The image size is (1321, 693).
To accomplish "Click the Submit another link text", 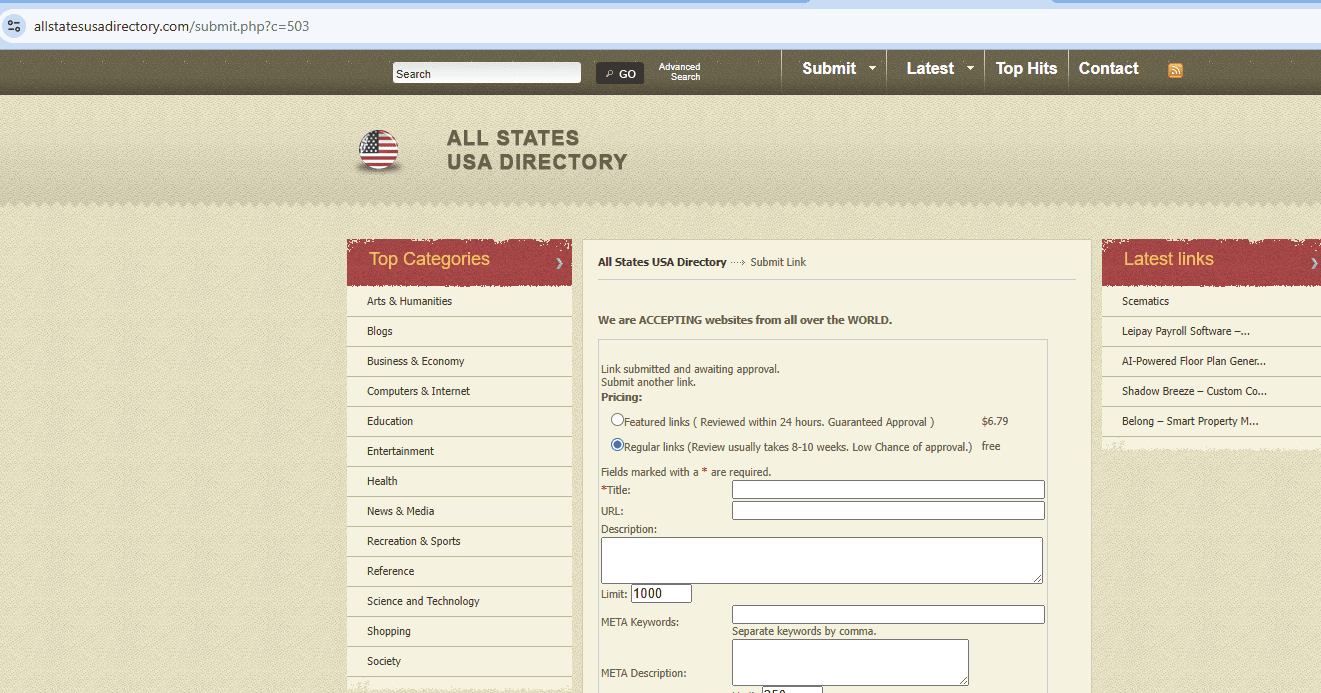I will (x=648, y=382).
